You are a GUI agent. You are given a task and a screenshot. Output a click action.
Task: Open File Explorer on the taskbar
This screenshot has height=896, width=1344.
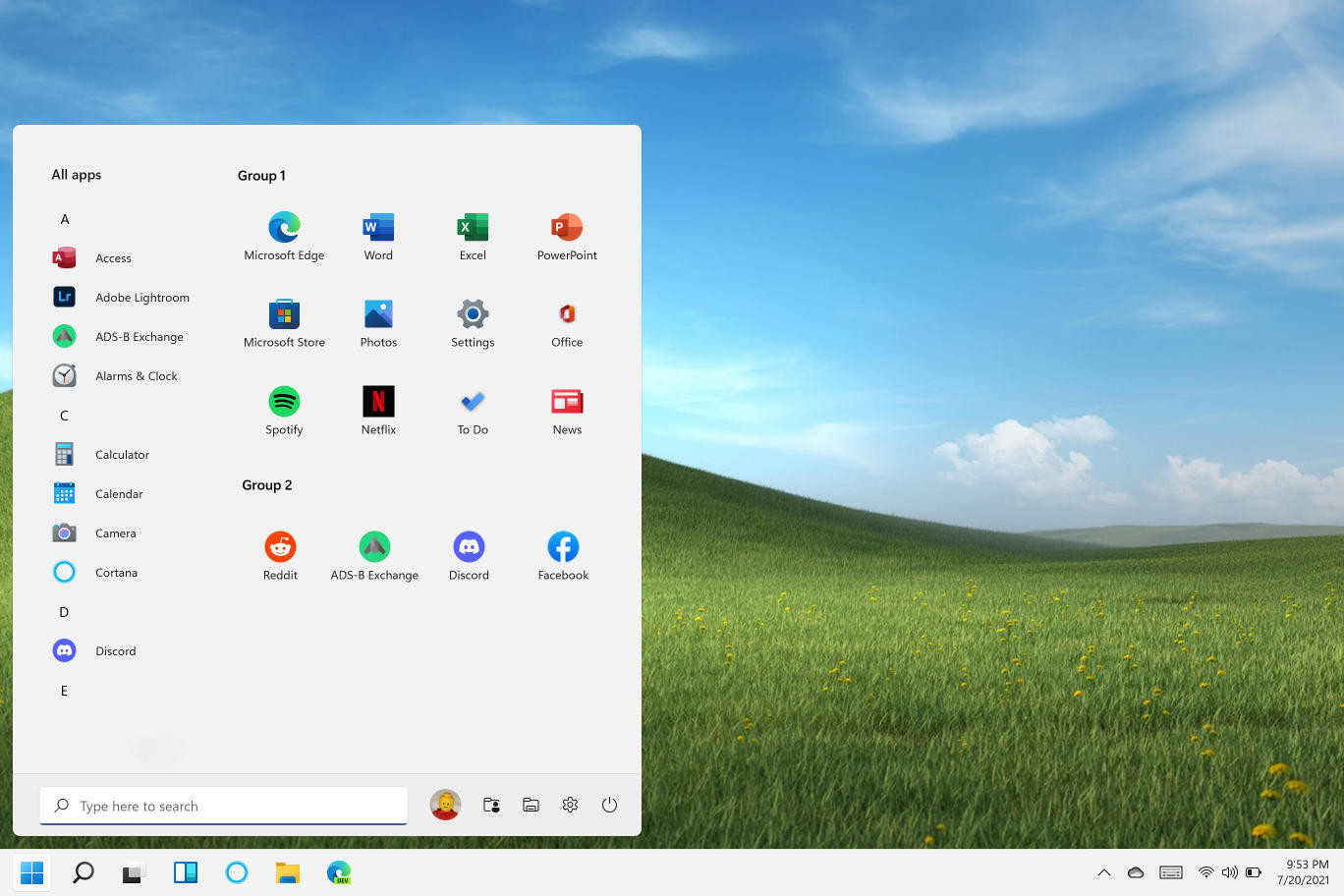point(288,872)
